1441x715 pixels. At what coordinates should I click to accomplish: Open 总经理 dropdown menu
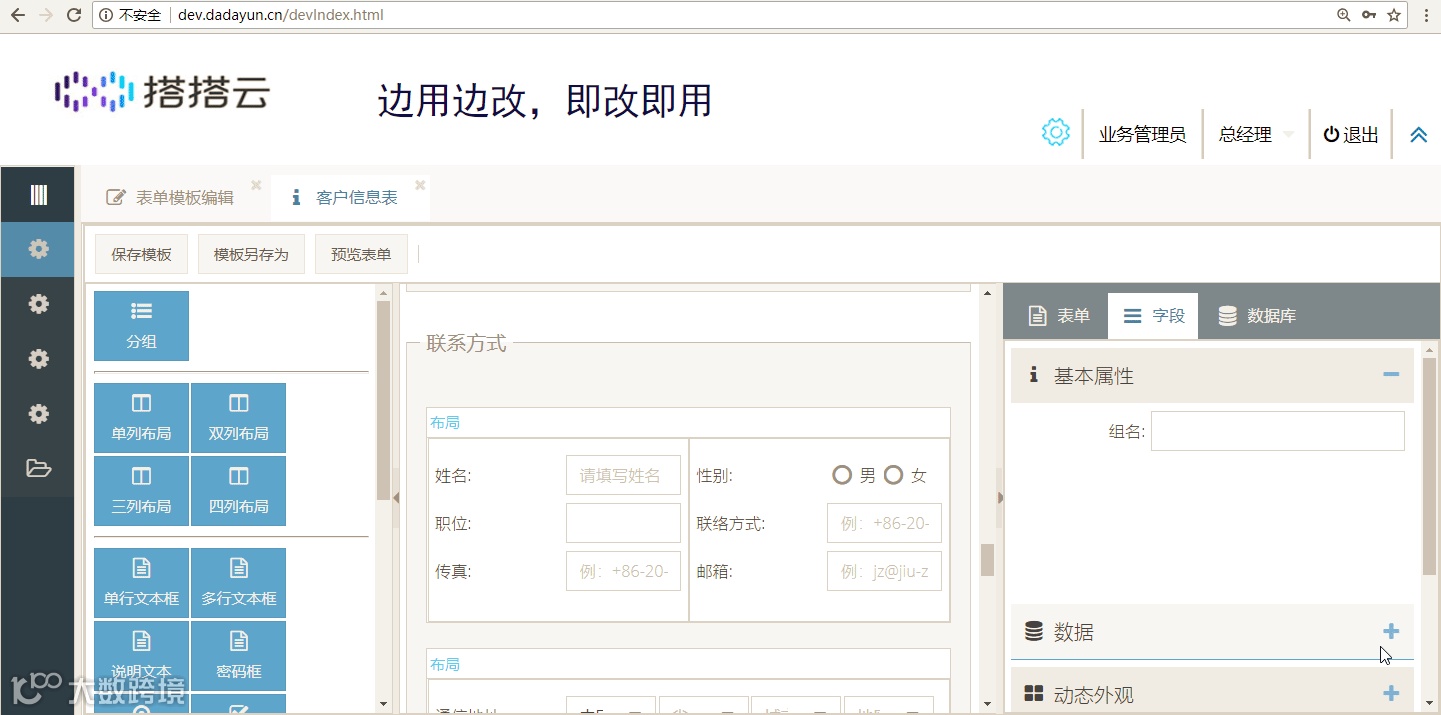1256,135
